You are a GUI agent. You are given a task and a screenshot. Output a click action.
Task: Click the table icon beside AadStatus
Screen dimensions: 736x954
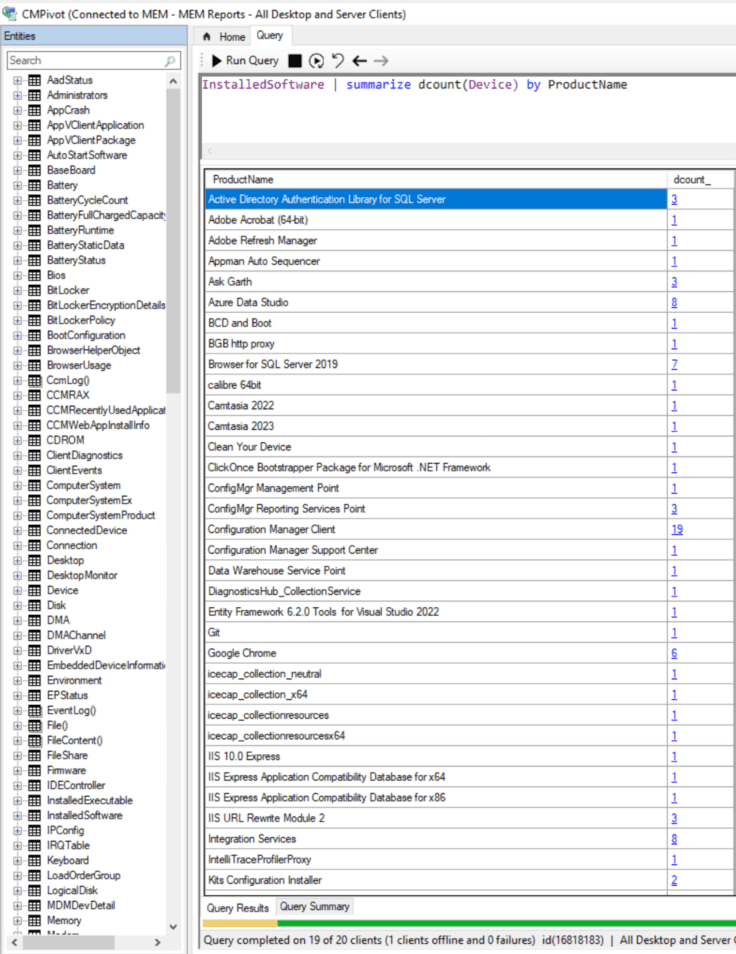[x=35, y=80]
